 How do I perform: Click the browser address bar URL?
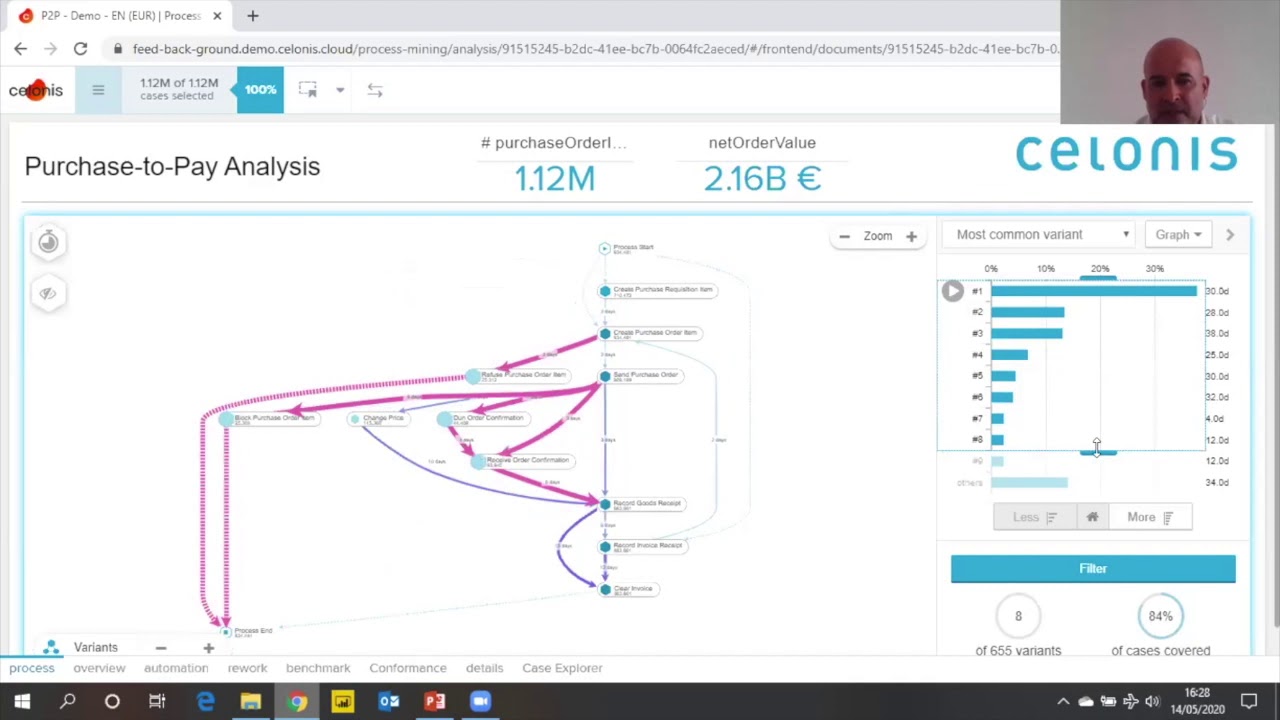pyautogui.click(x=594, y=48)
